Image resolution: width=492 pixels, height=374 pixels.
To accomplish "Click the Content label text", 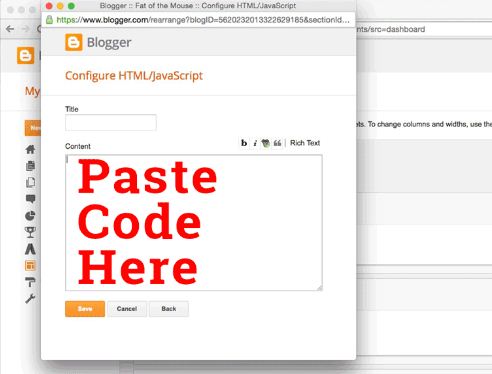I will coord(78,146).
